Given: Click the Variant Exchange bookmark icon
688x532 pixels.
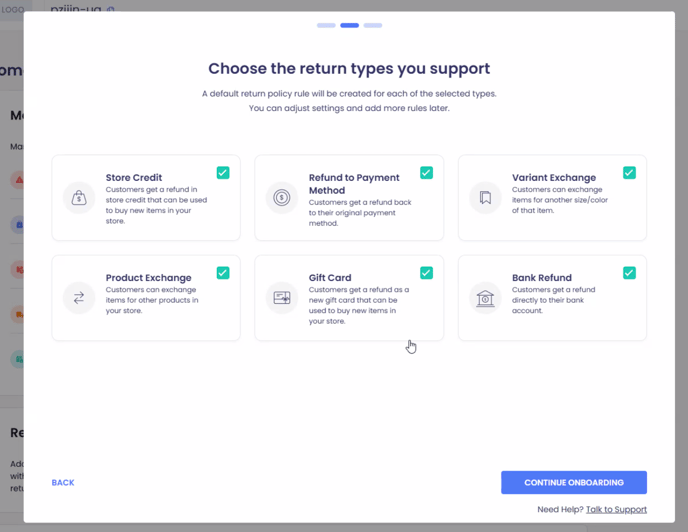Looking at the screenshot, I should tap(485, 198).
